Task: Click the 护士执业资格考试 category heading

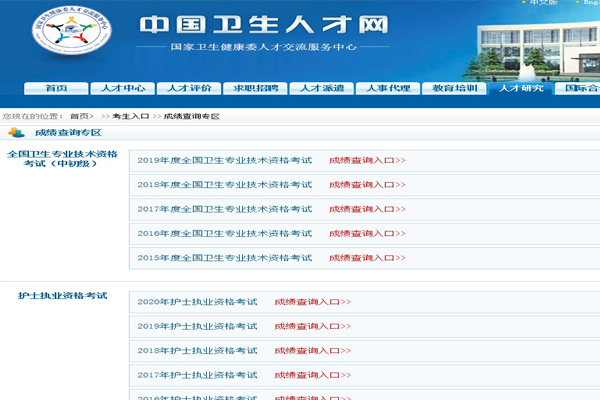Action: pyautogui.click(x=62, y=296)
